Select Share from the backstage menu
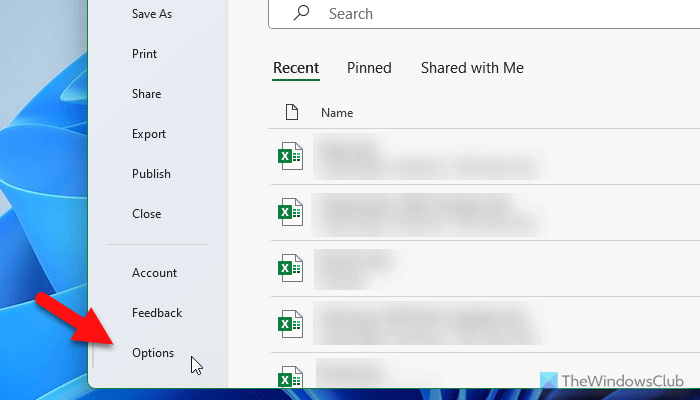 146,94
